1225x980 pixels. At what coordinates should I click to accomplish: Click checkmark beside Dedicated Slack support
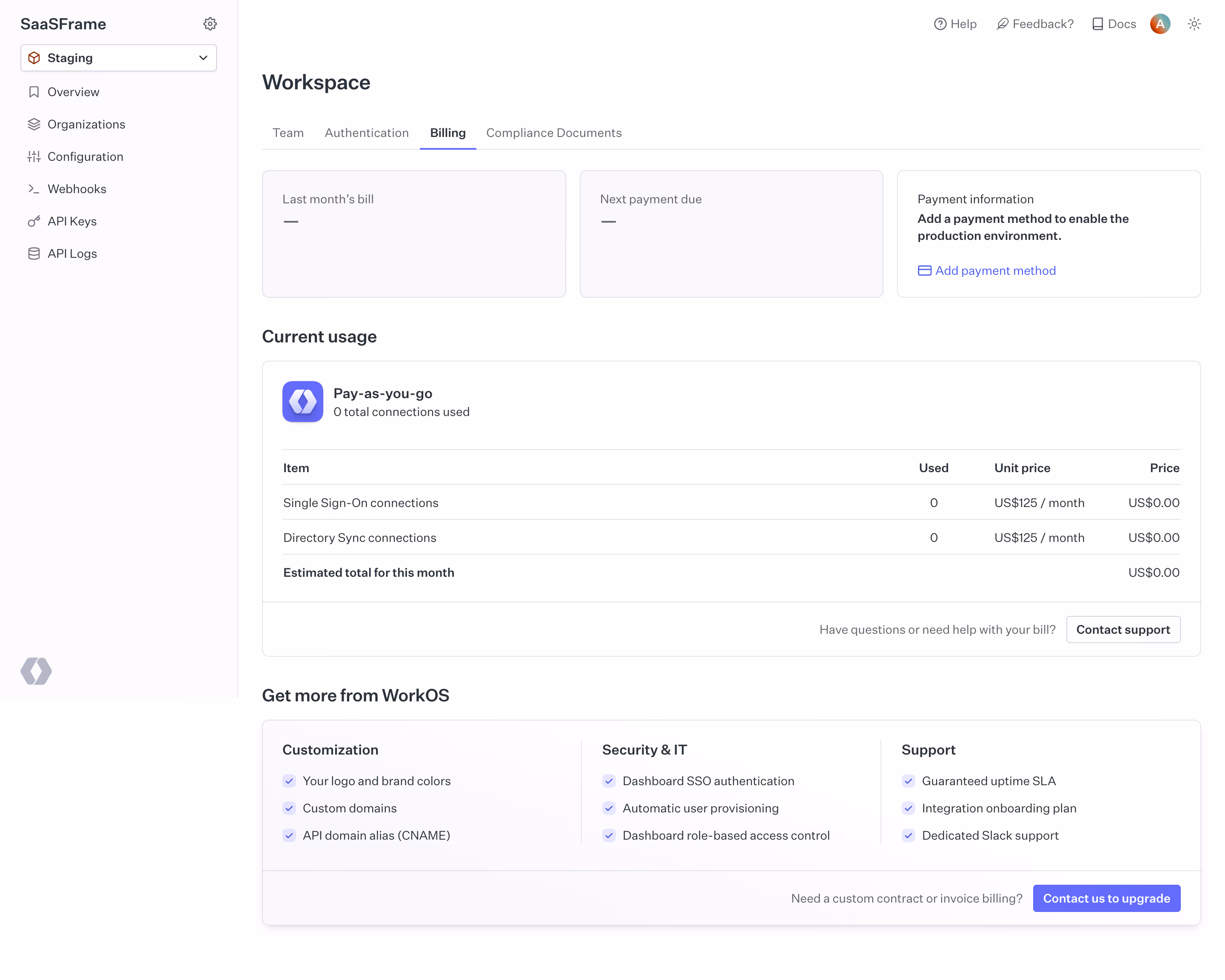pos(909,836)
